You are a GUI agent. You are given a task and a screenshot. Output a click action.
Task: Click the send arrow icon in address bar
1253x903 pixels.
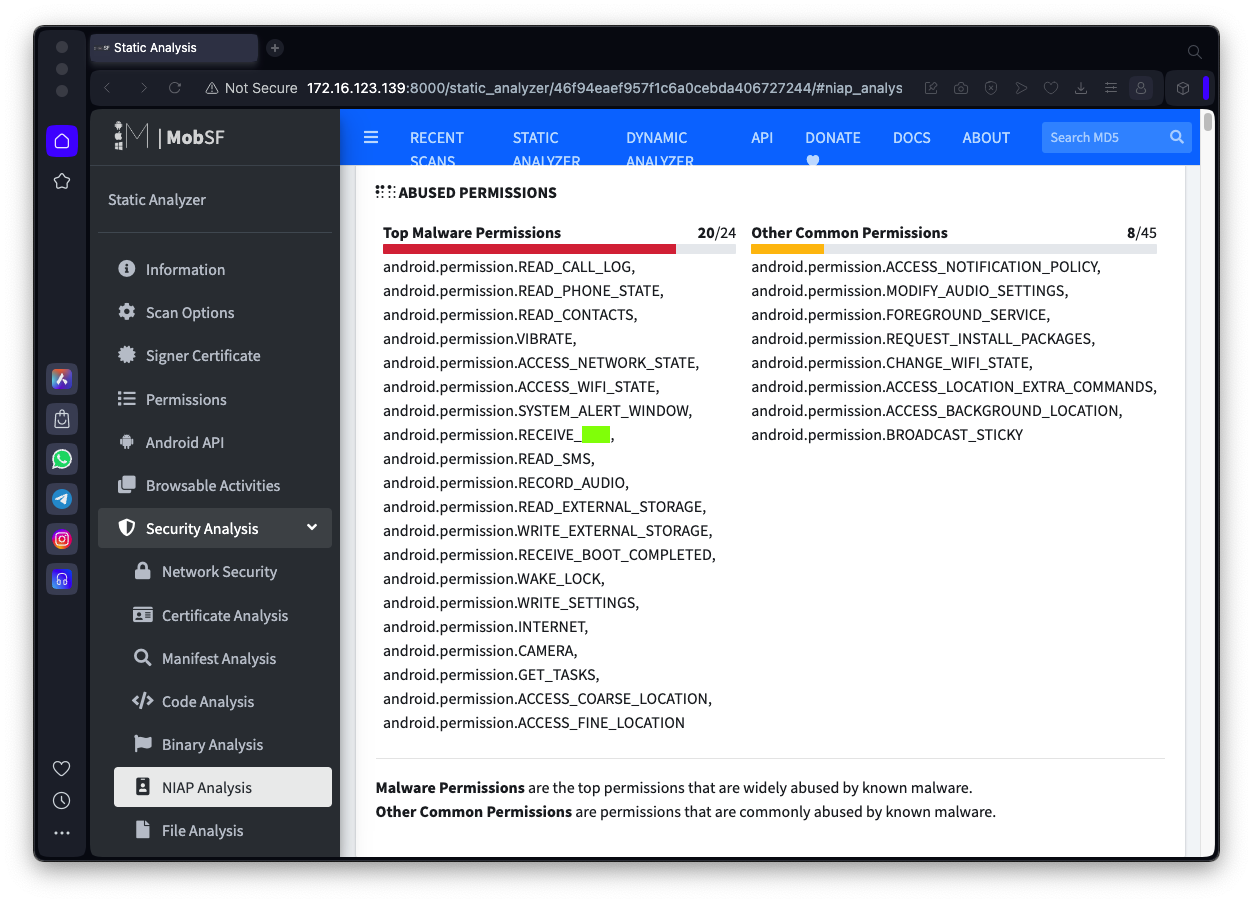1021,88
